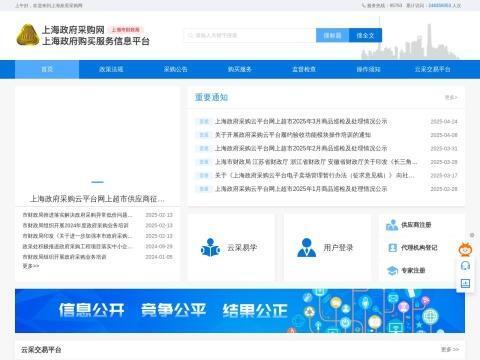Open notice about 2025年3月商品巡检及处理情况公示
This screenshot has height=360, width=480.
pos(301,121)
